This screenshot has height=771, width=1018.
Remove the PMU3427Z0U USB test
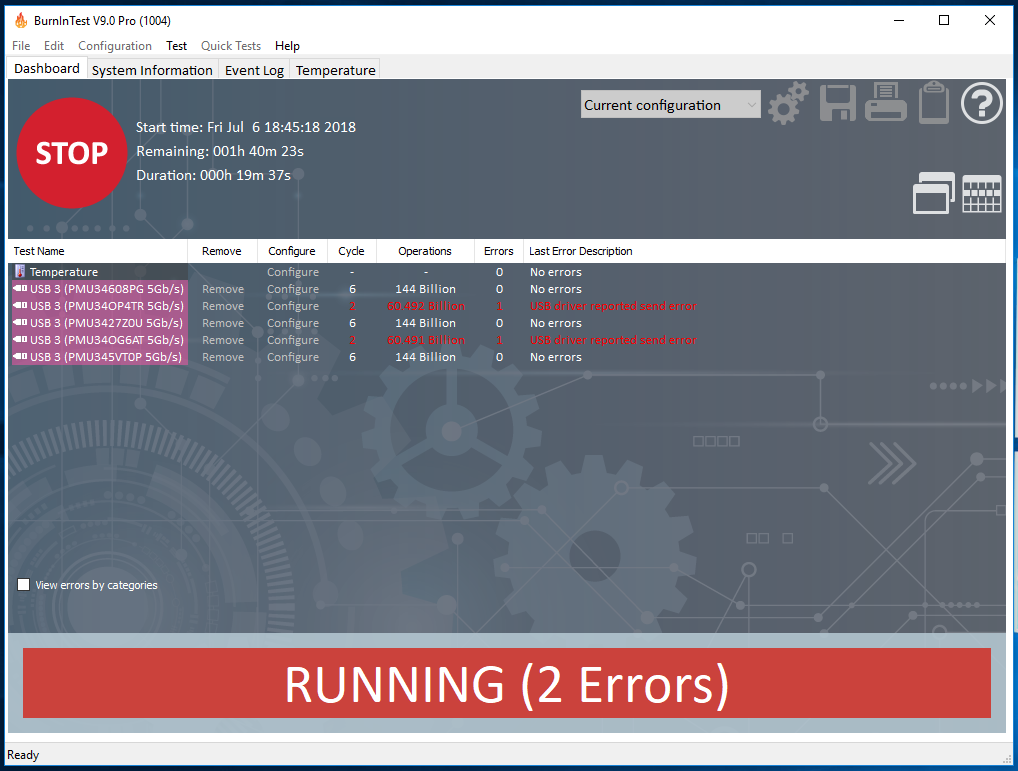223,323
